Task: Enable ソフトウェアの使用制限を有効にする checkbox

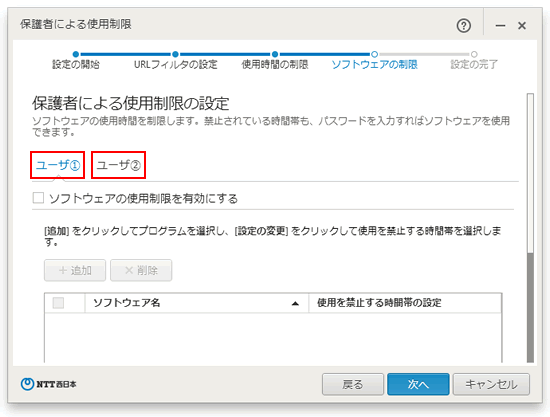Action: pos(38,198)
